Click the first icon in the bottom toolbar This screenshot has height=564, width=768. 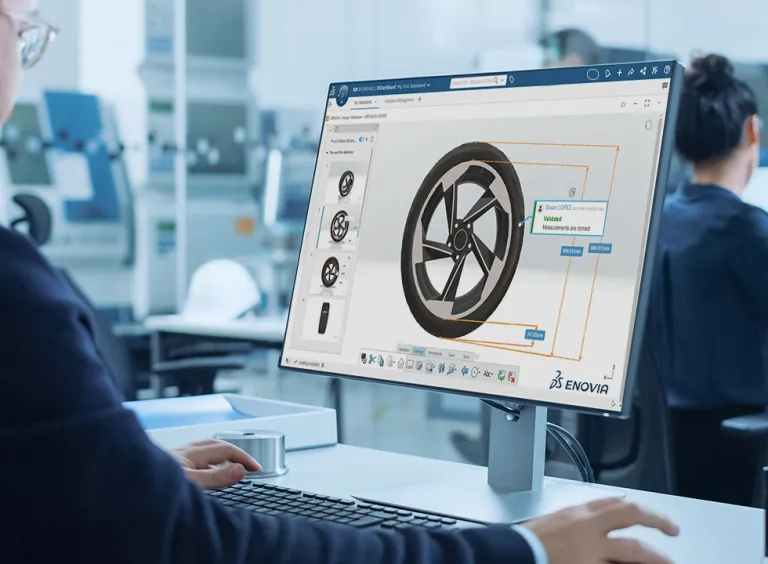click(x=364, y=358)
